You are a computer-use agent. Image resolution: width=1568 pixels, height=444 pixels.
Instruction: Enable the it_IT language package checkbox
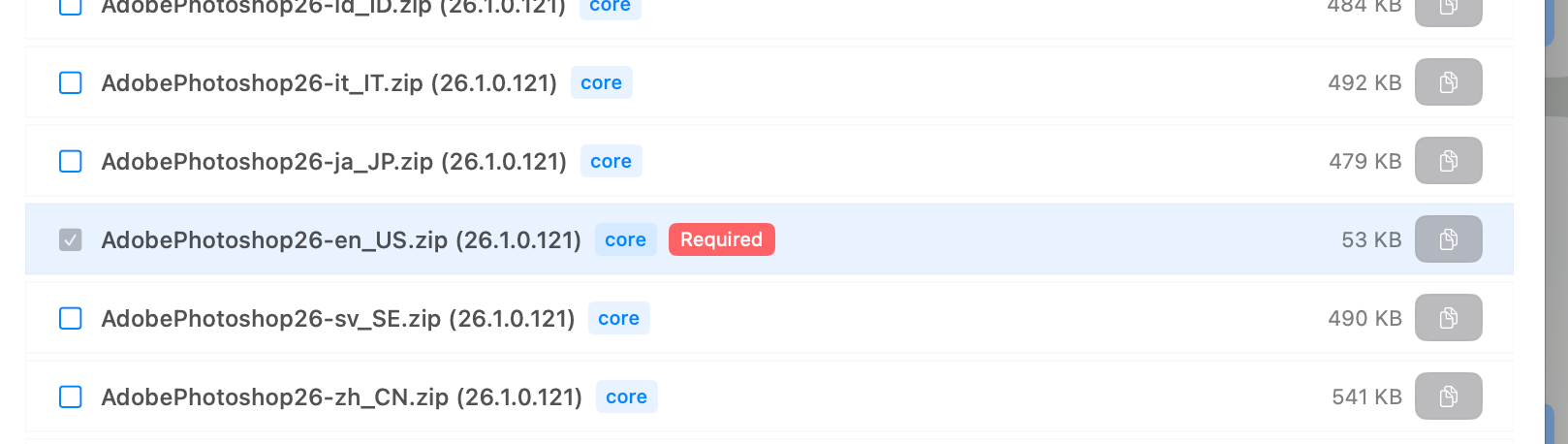coord(71,82)
